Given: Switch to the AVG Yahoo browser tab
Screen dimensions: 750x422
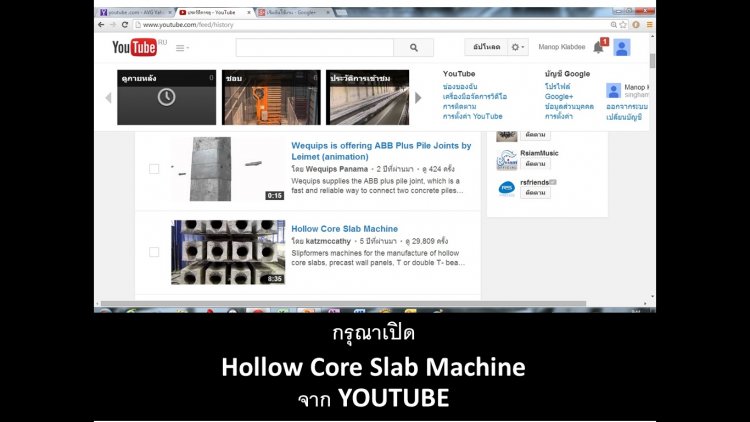Looking at the screenshot, I should pos(135,12).
